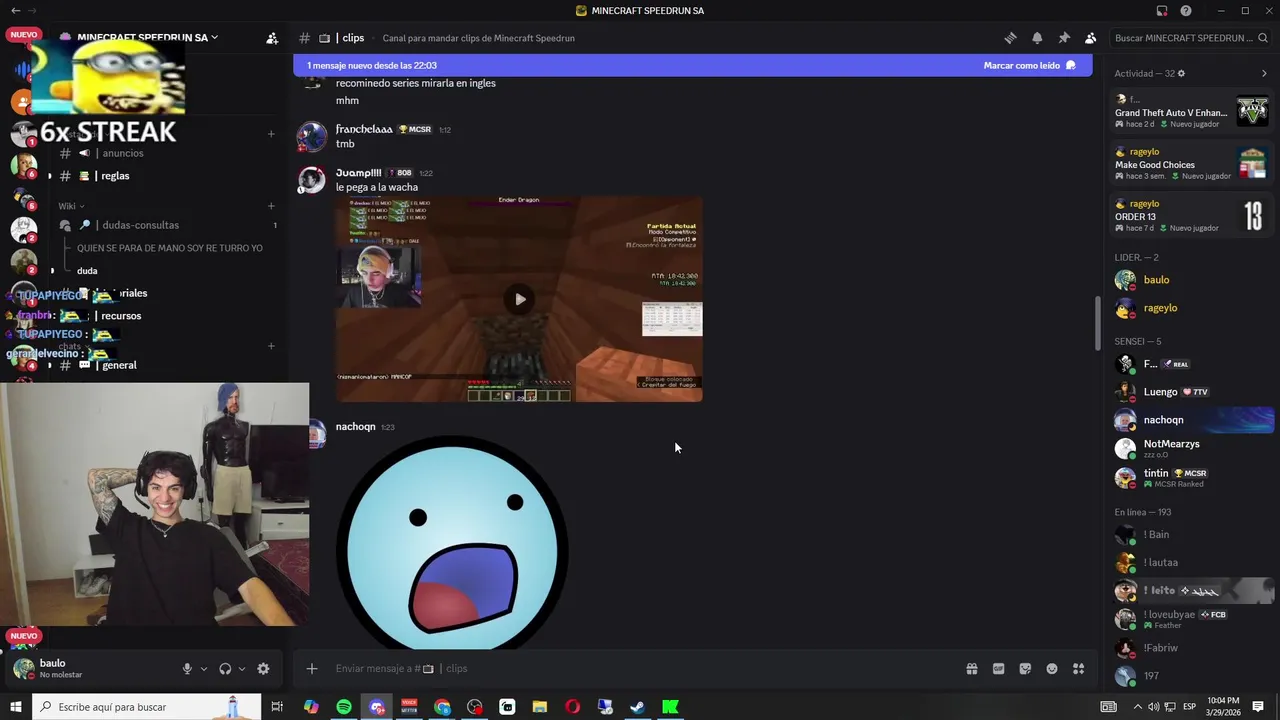This screenshot has width=1280, height=720.
Task: Deafen with the headphones icon
Action: click(x=225, y=669)
